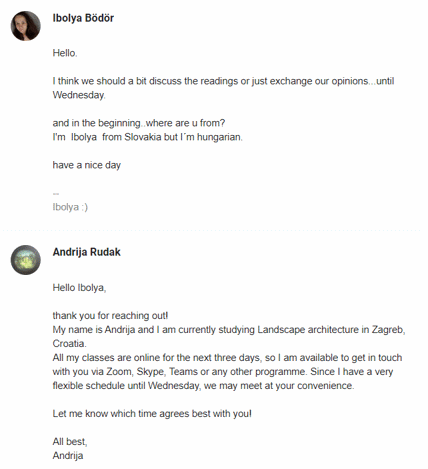This screenshot has width=428, height=469.
Task: Click the 'All best,' closing line
Action: coord(70,442)
